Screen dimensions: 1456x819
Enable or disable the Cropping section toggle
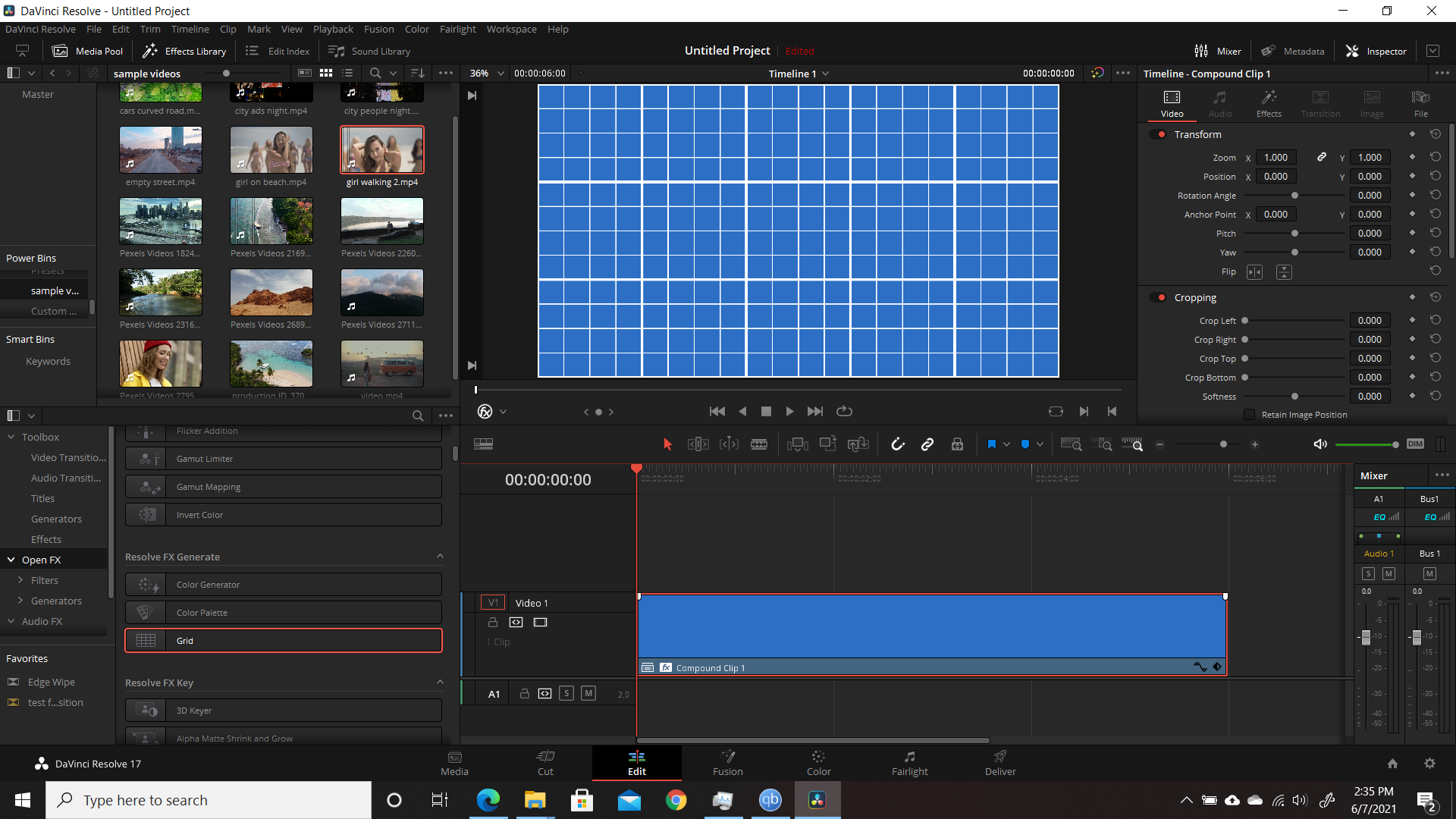click(1159, 297)
